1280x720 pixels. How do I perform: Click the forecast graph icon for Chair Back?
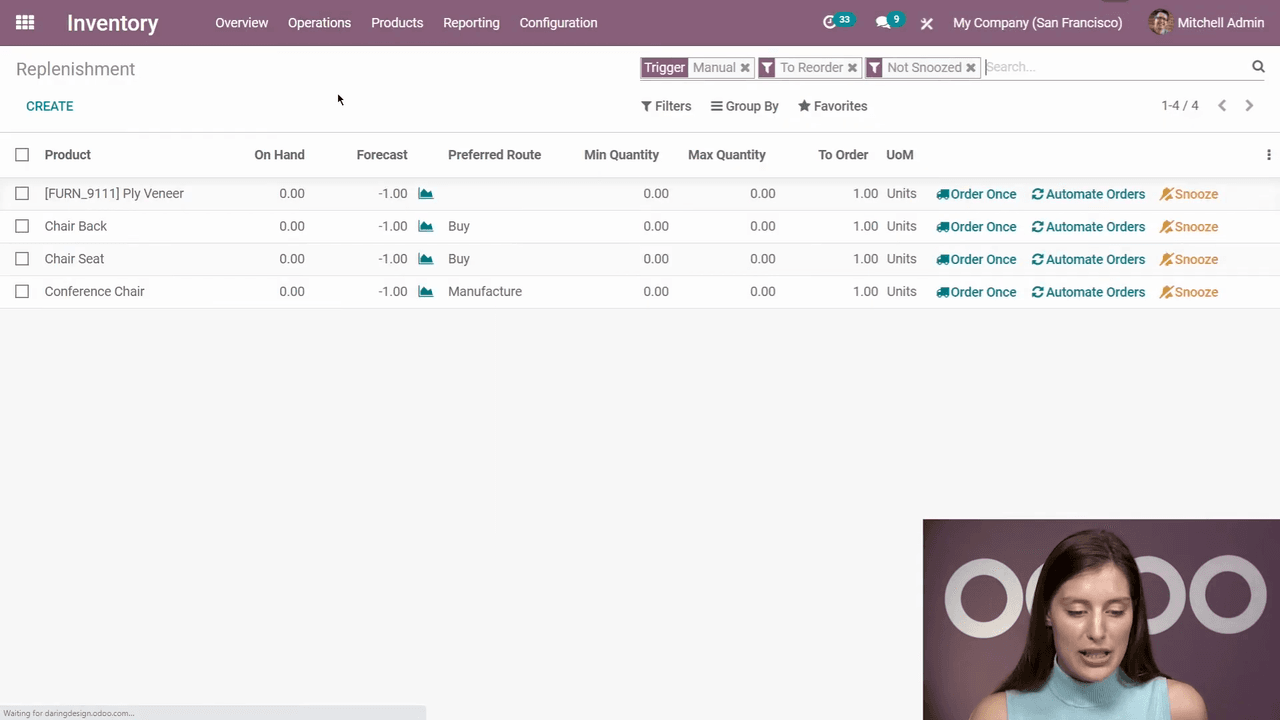pos(426,226)
